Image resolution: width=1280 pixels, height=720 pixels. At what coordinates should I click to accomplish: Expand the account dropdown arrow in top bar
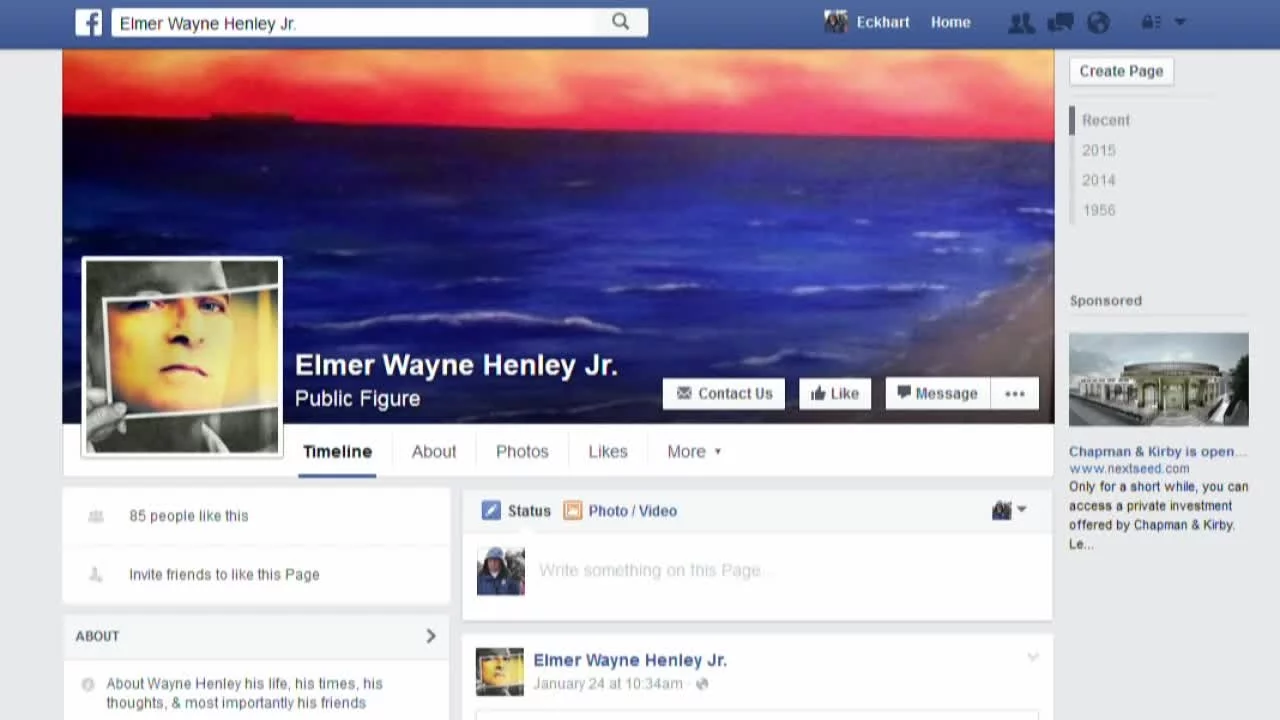pos(1180,22)
